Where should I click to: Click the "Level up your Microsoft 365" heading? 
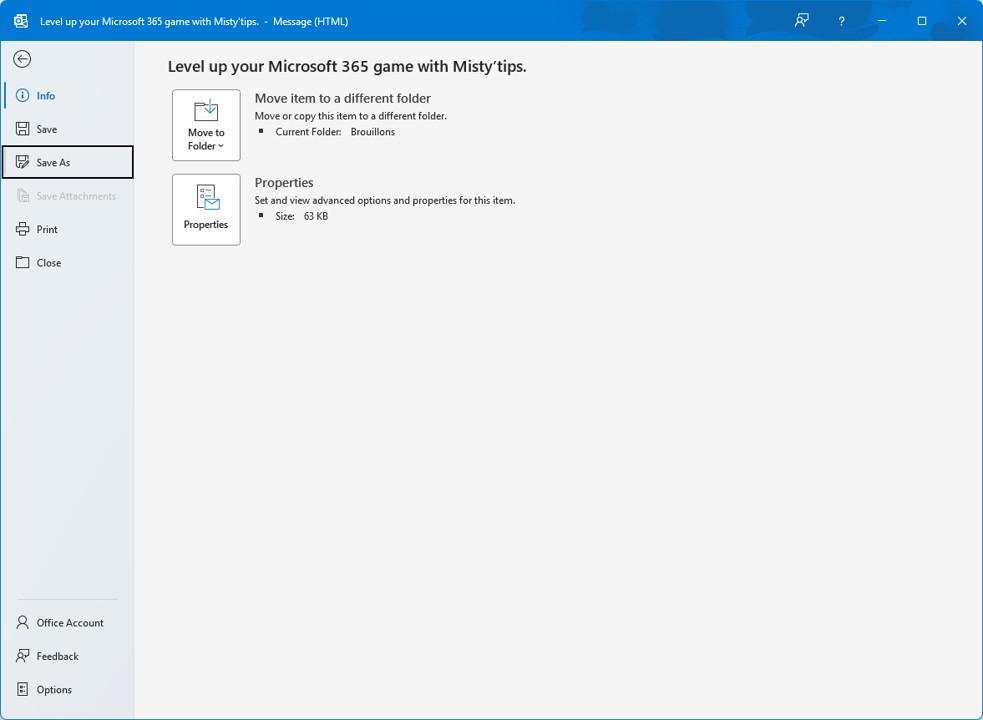pos(346,67)
